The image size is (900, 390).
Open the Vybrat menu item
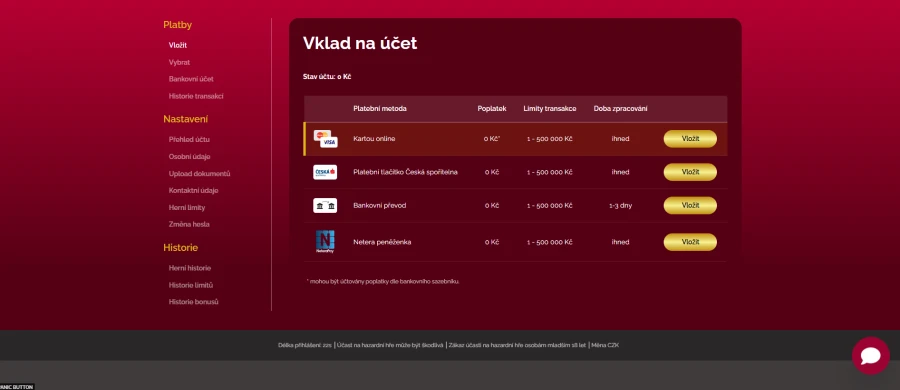pyautogui.click(x=179, y=62)
